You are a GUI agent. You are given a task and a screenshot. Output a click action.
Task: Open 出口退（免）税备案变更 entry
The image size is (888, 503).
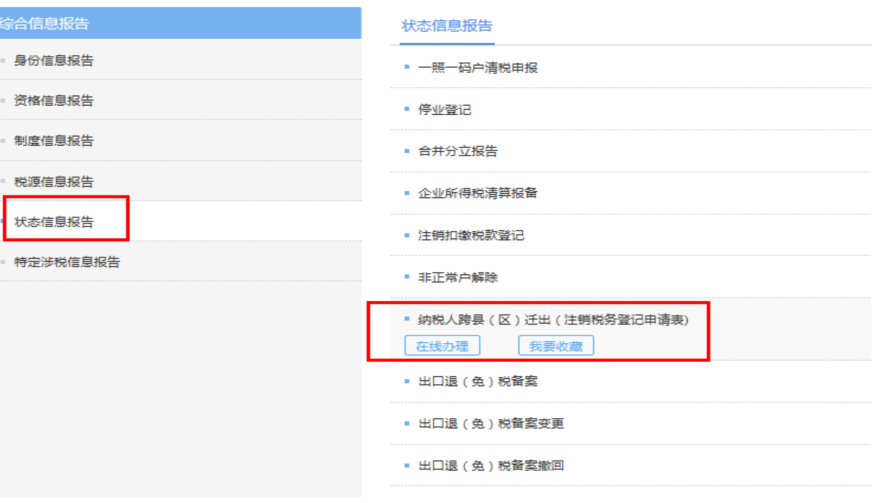(x=491, y=424)
